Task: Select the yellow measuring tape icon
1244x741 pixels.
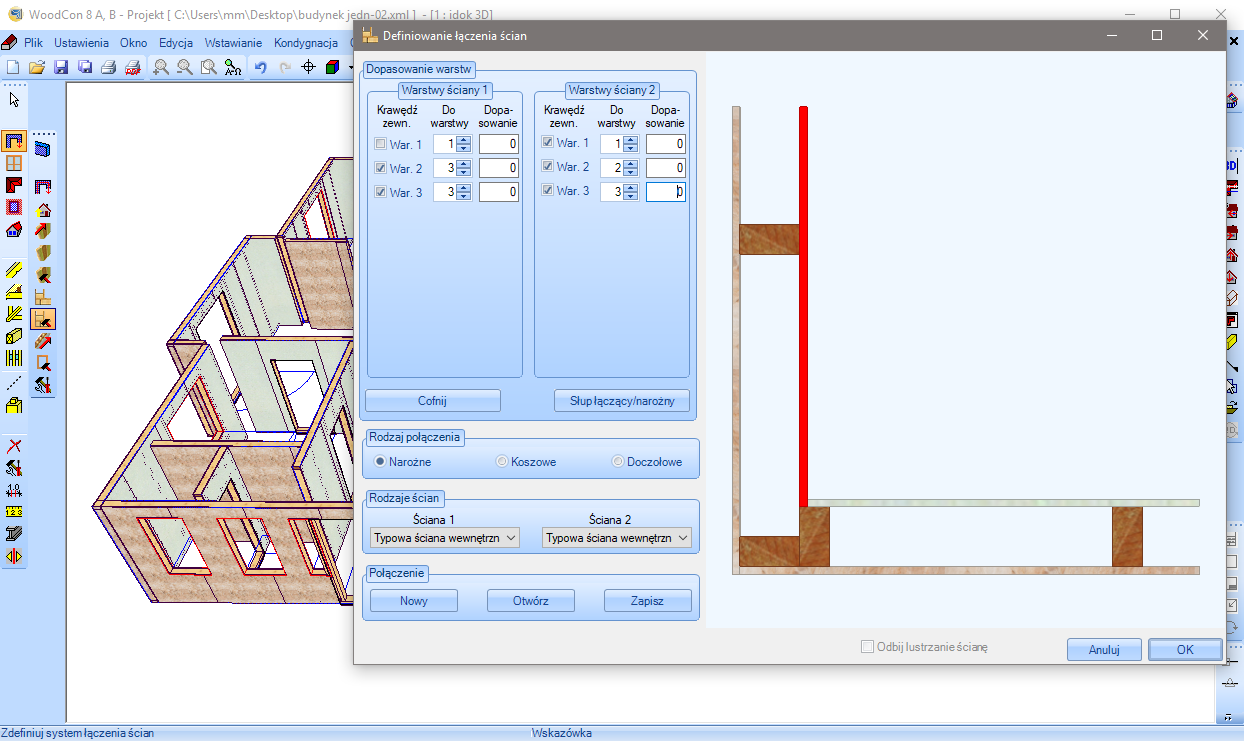Action: pos(14,512)
